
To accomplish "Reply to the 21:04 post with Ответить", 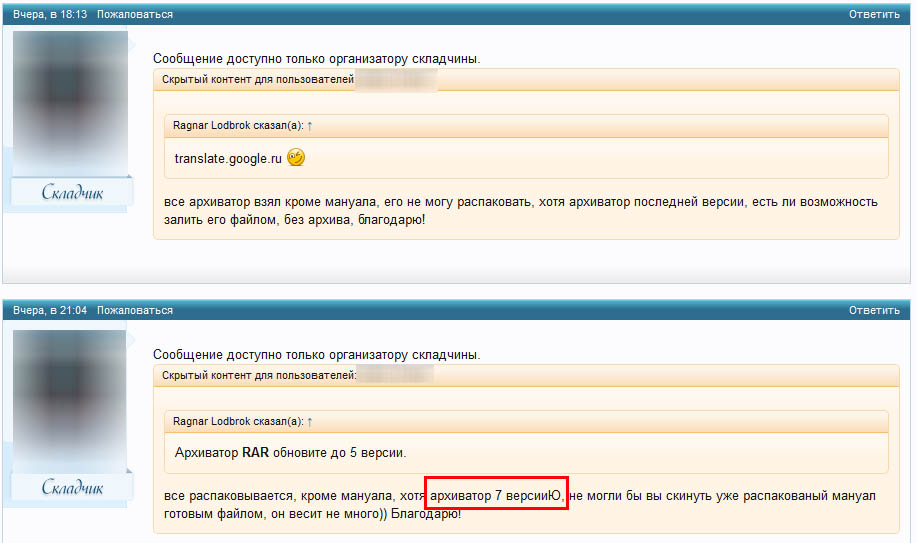I will (x=874, y=310).
